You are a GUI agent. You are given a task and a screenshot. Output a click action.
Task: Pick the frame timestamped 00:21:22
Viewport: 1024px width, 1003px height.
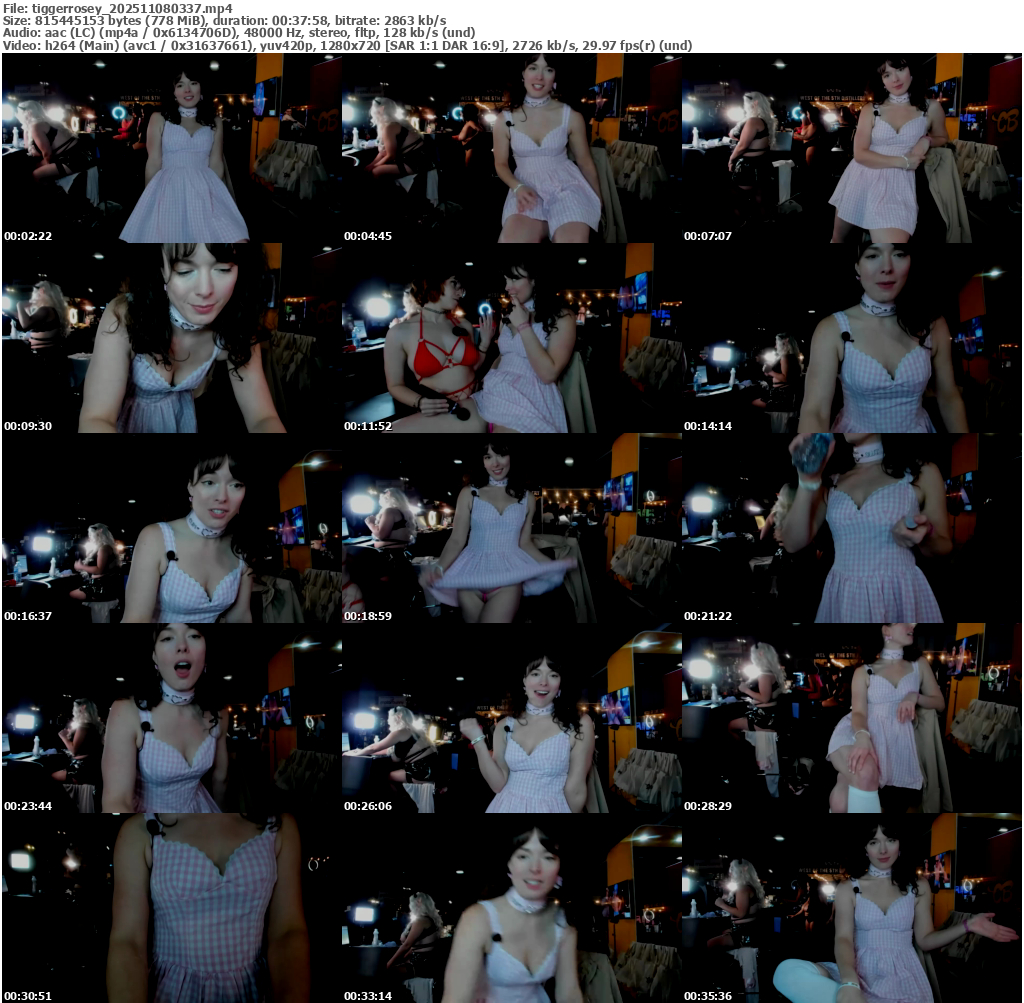pyautogui.click(x=852, y=528)
